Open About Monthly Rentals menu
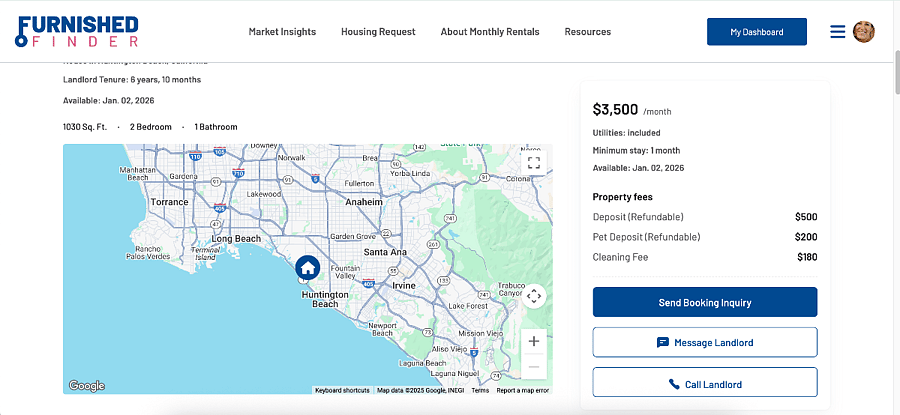 [x=490, y=32]
